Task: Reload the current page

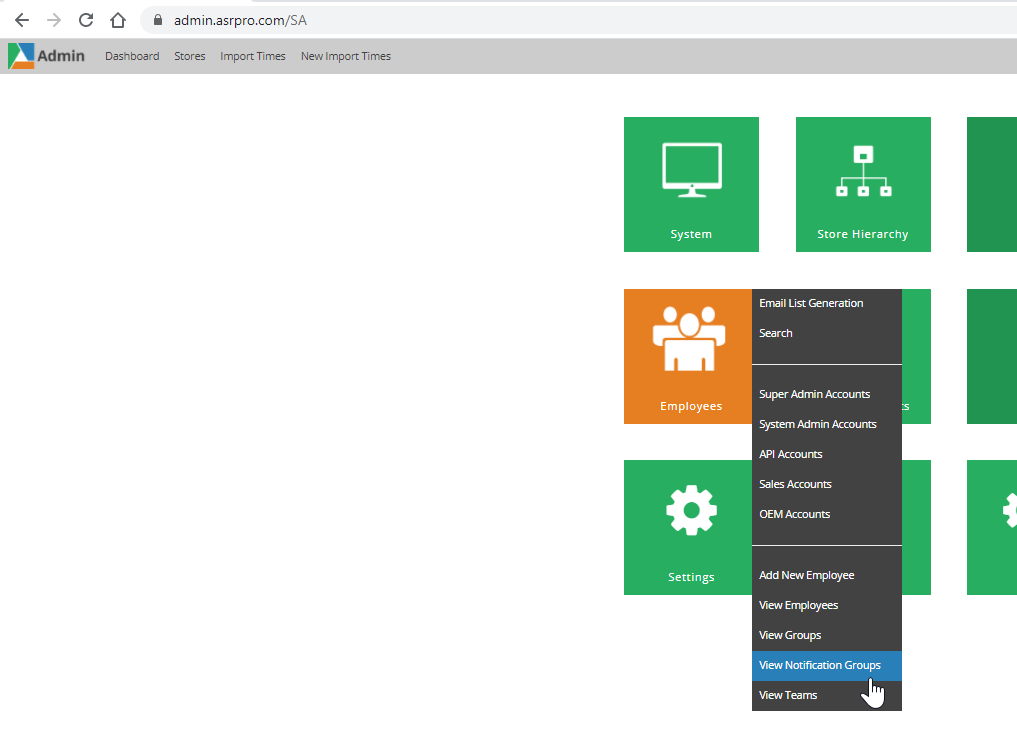Action: (x=85, y=18)
